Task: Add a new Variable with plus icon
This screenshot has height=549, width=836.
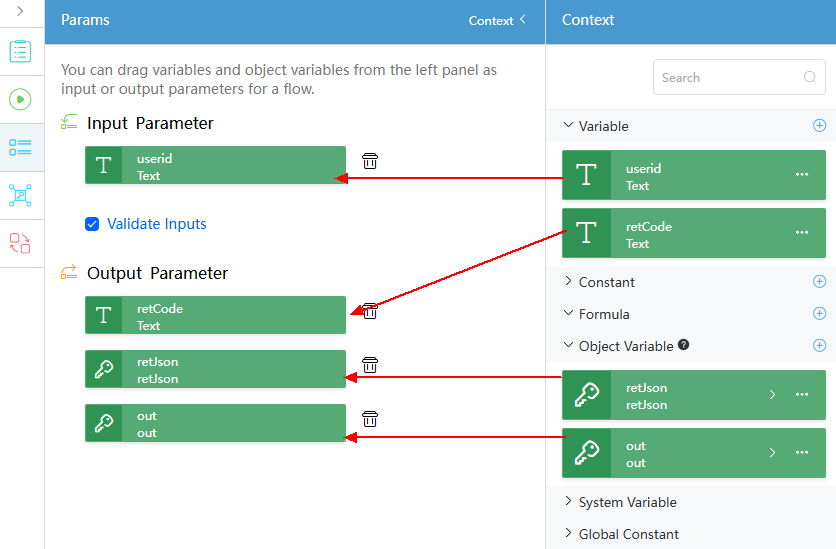Action: 819,125
